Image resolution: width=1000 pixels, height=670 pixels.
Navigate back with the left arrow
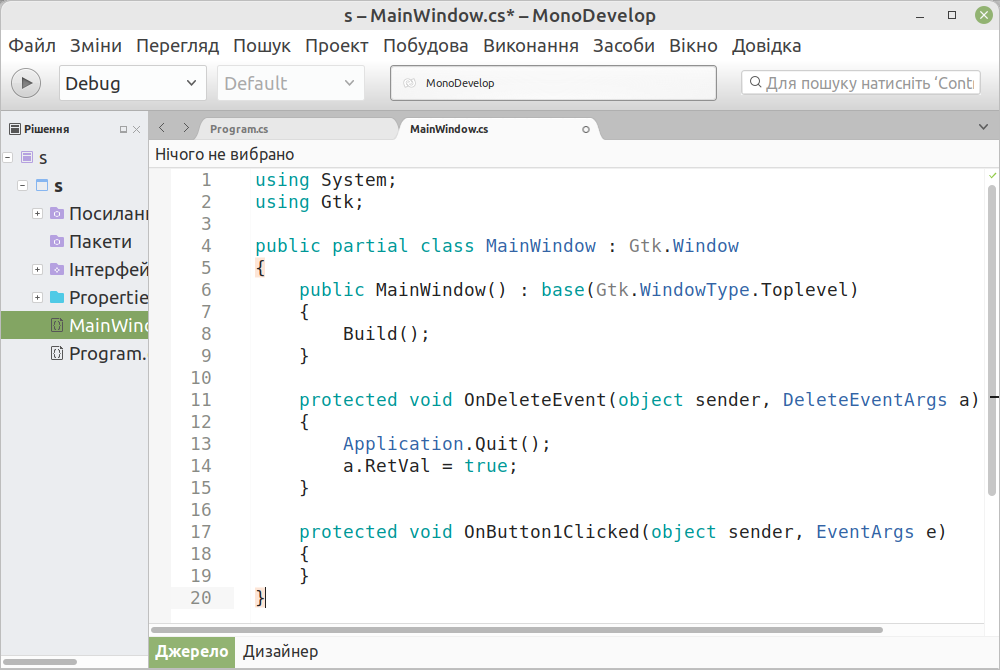[x=162, y=128]
